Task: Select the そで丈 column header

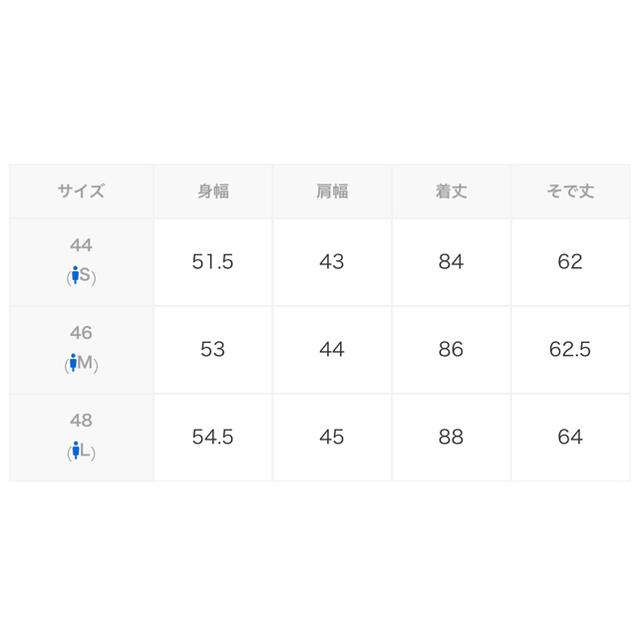Action: (571, 191)
